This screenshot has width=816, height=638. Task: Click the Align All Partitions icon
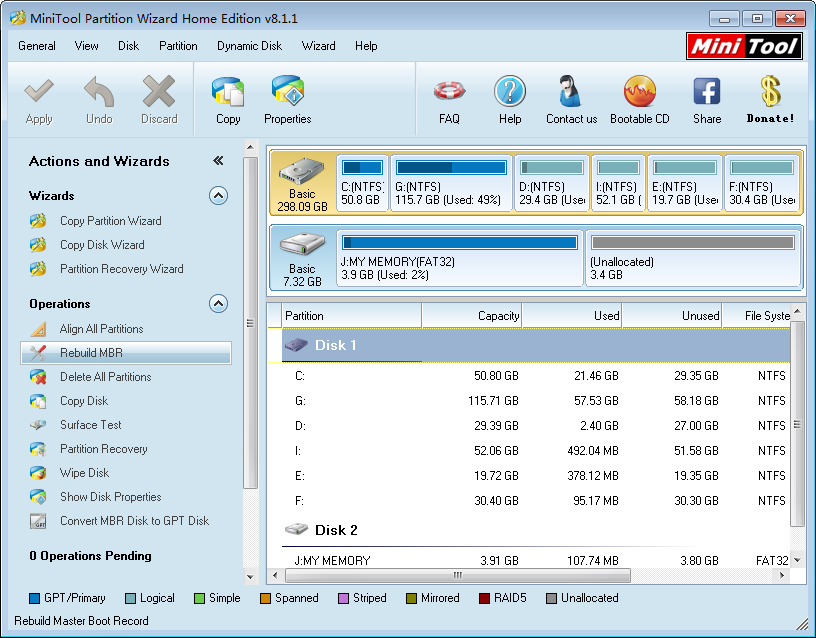pos(38,329)
